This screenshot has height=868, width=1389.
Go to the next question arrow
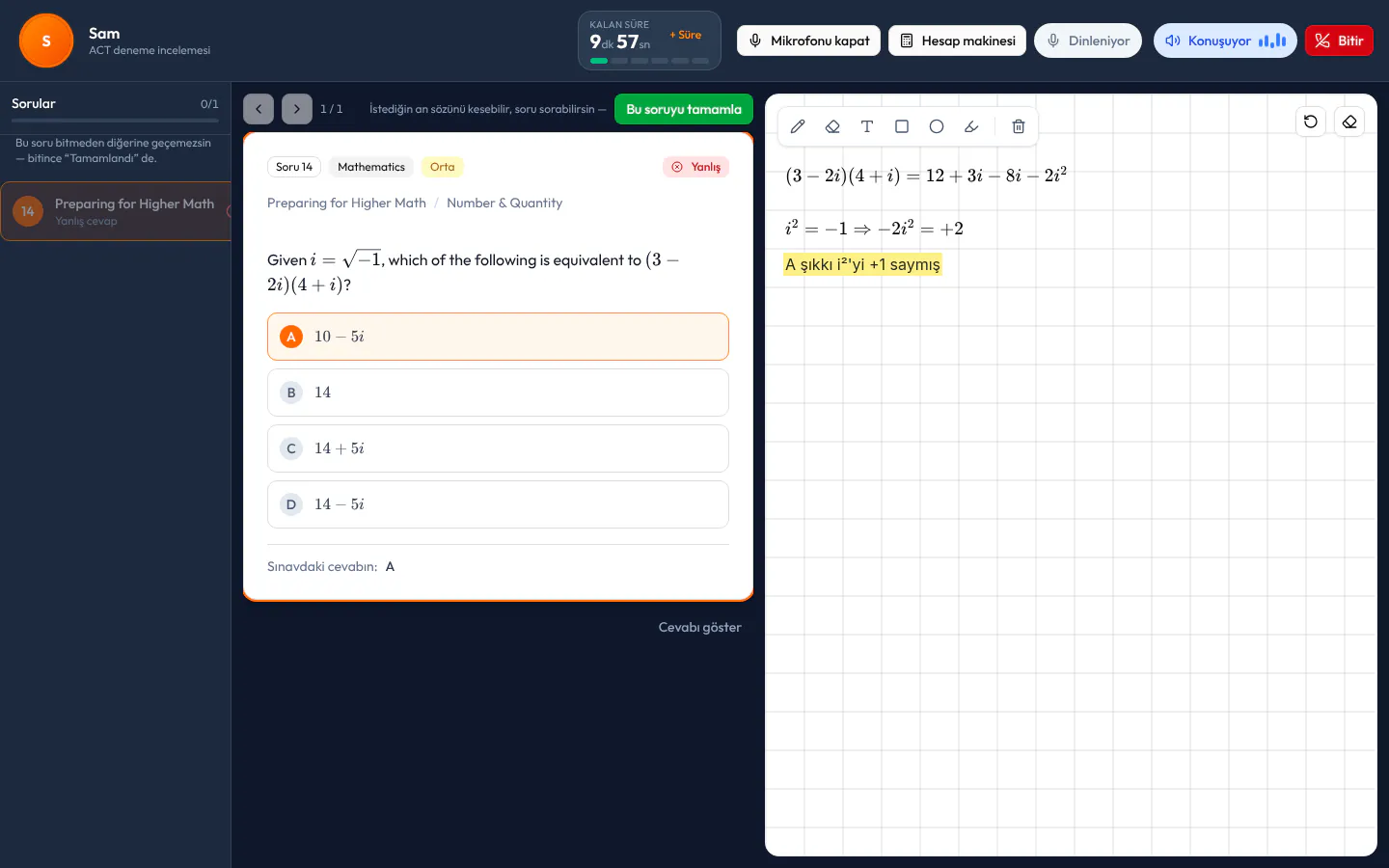pyautogui.click(x=297, y=109)
